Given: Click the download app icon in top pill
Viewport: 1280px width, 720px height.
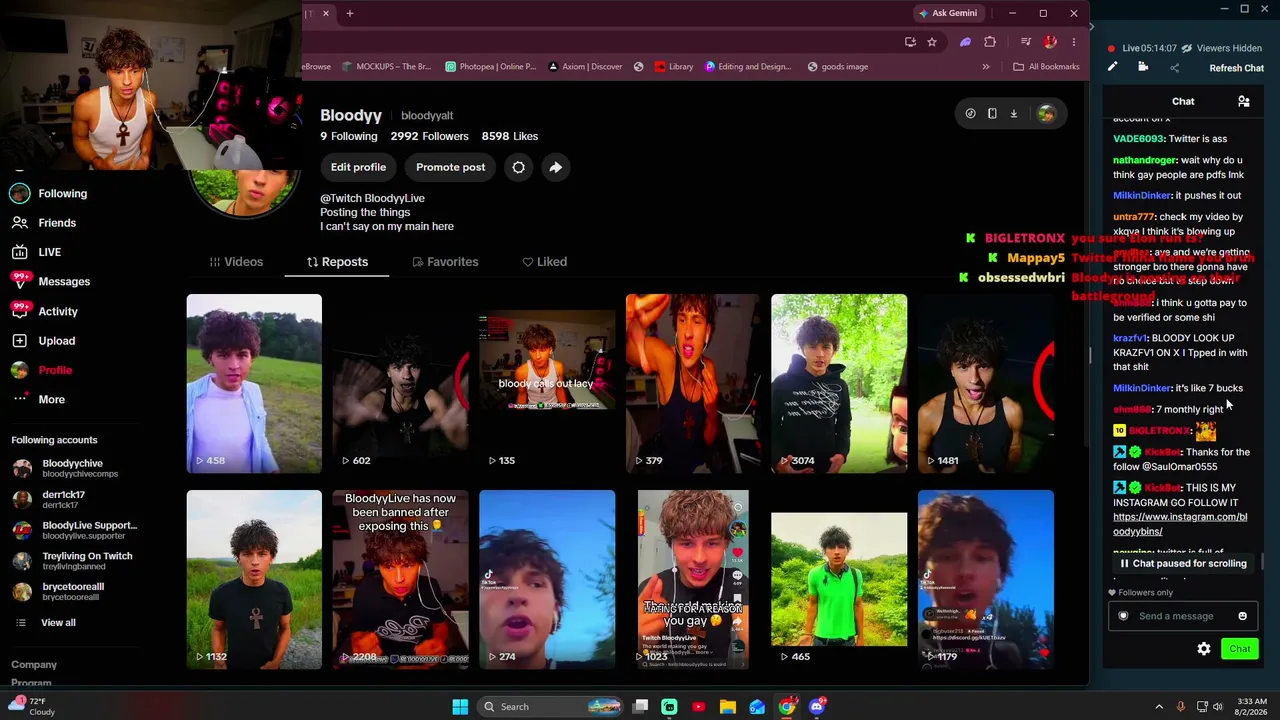Looking at the screenshot, I should click(1014, 114).
